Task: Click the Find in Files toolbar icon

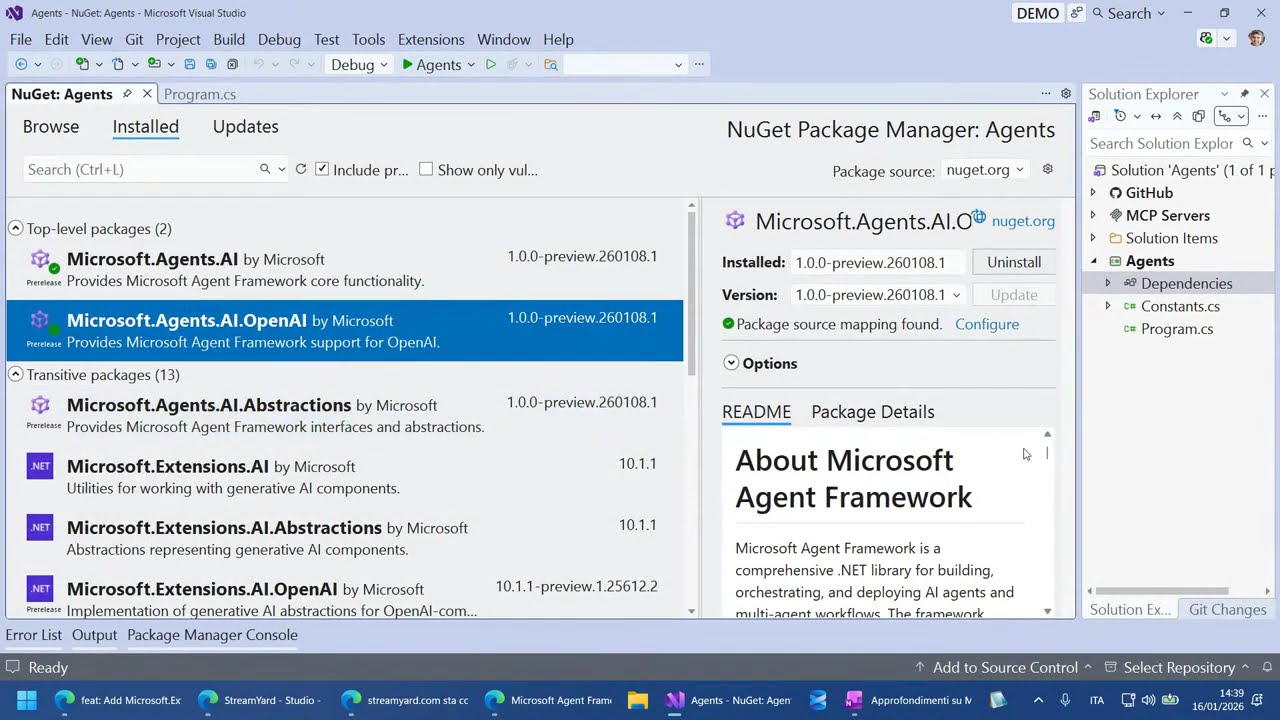Action: 551,64
